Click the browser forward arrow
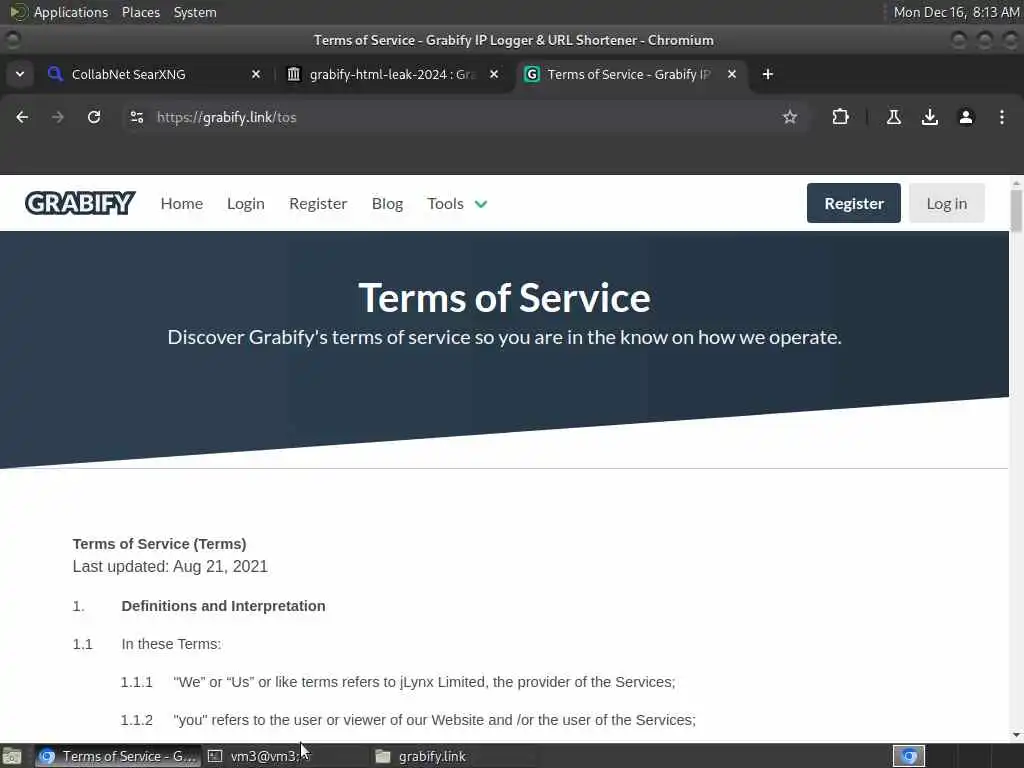1024x768 pixels. tap(58, 117)
